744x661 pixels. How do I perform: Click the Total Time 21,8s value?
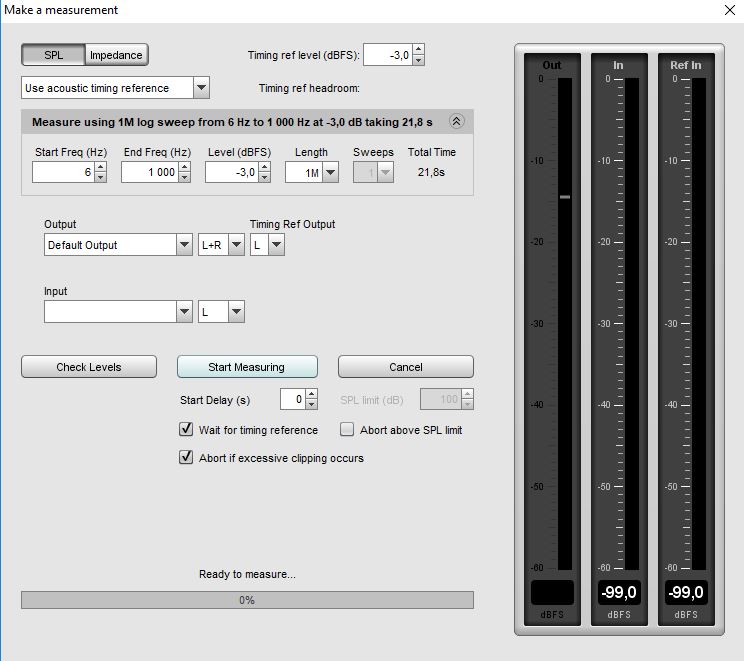click(431, 172)
